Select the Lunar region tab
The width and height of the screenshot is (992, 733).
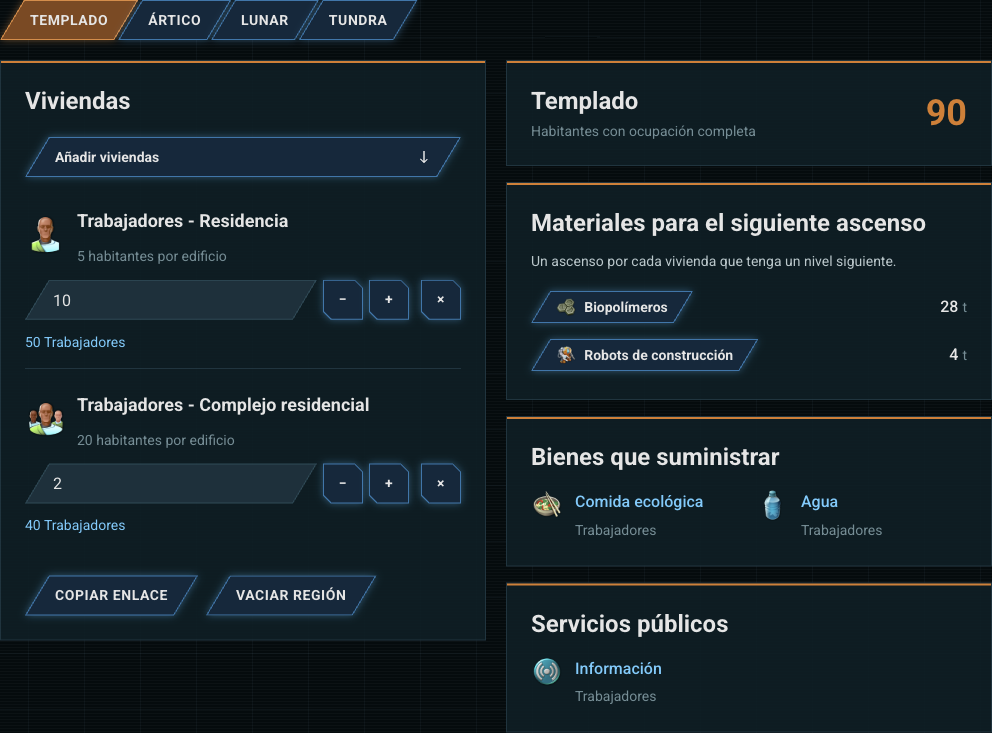(264, 20)
